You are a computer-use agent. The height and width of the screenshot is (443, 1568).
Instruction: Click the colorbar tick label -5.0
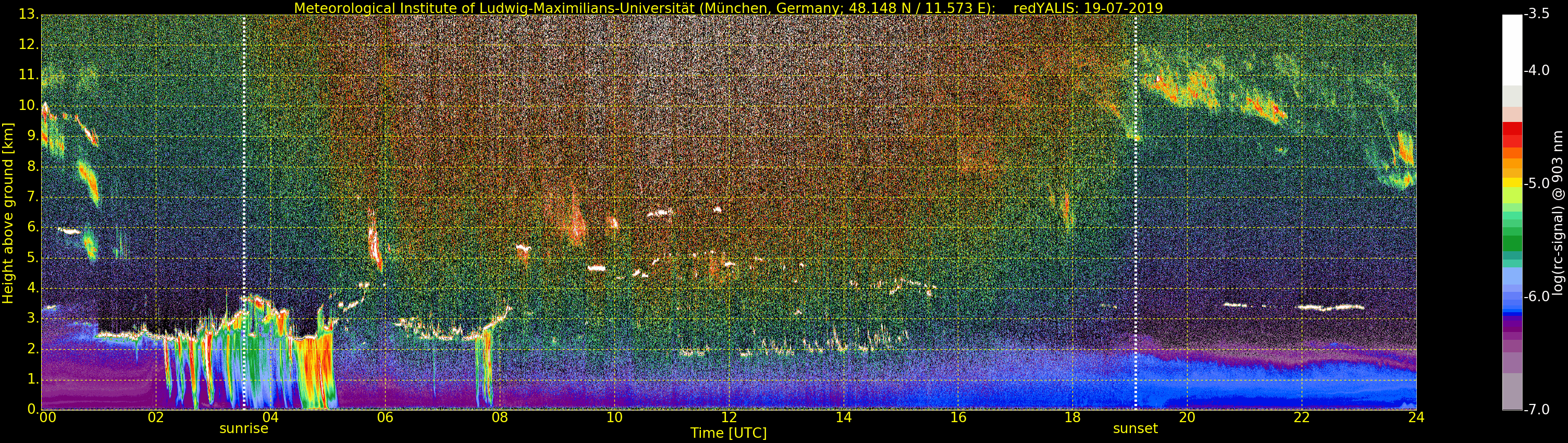click(1536, 184)
